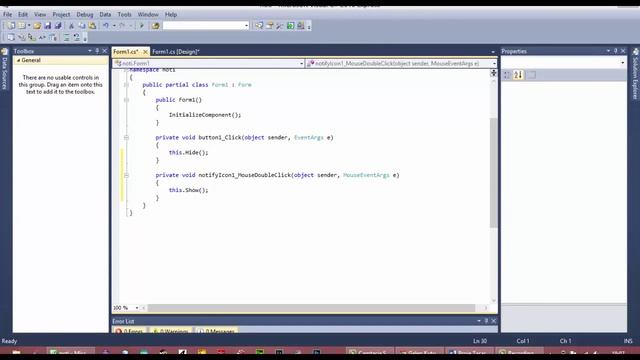Collapse the Form1() constructor outline
This screenshot has height=360, width=640.
[126, 100]
